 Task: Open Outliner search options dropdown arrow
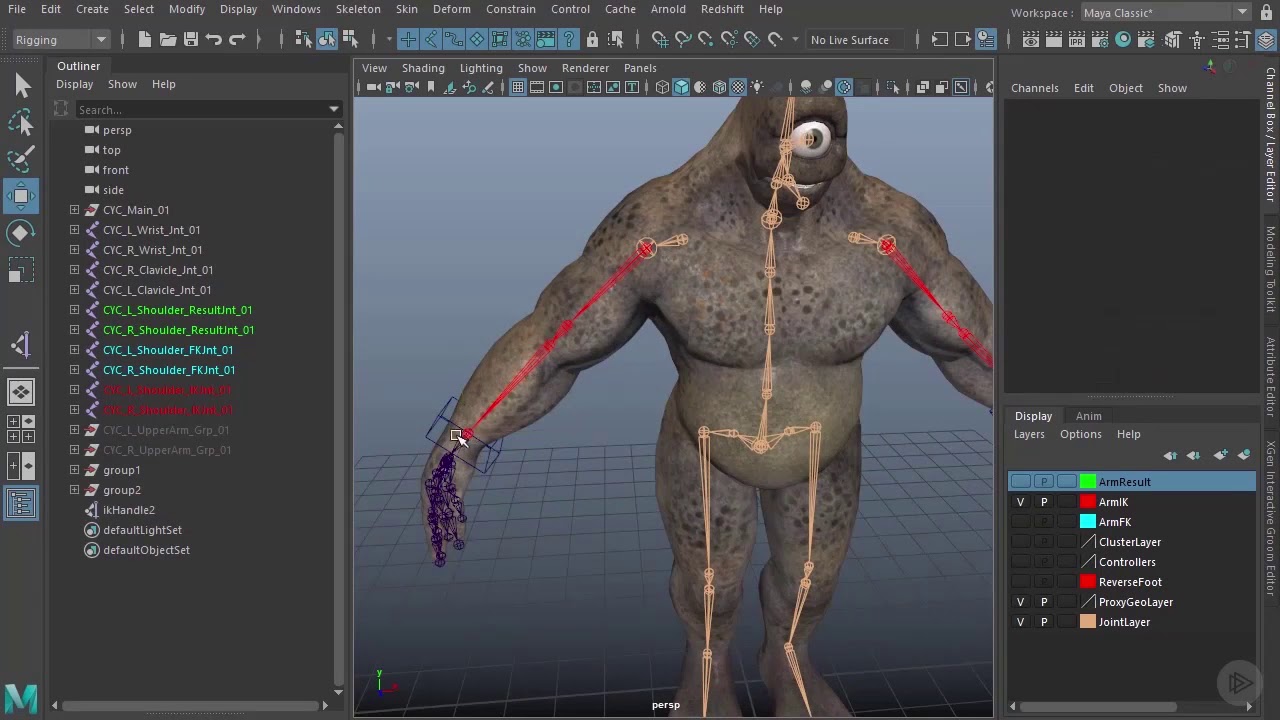pos(333,110)
